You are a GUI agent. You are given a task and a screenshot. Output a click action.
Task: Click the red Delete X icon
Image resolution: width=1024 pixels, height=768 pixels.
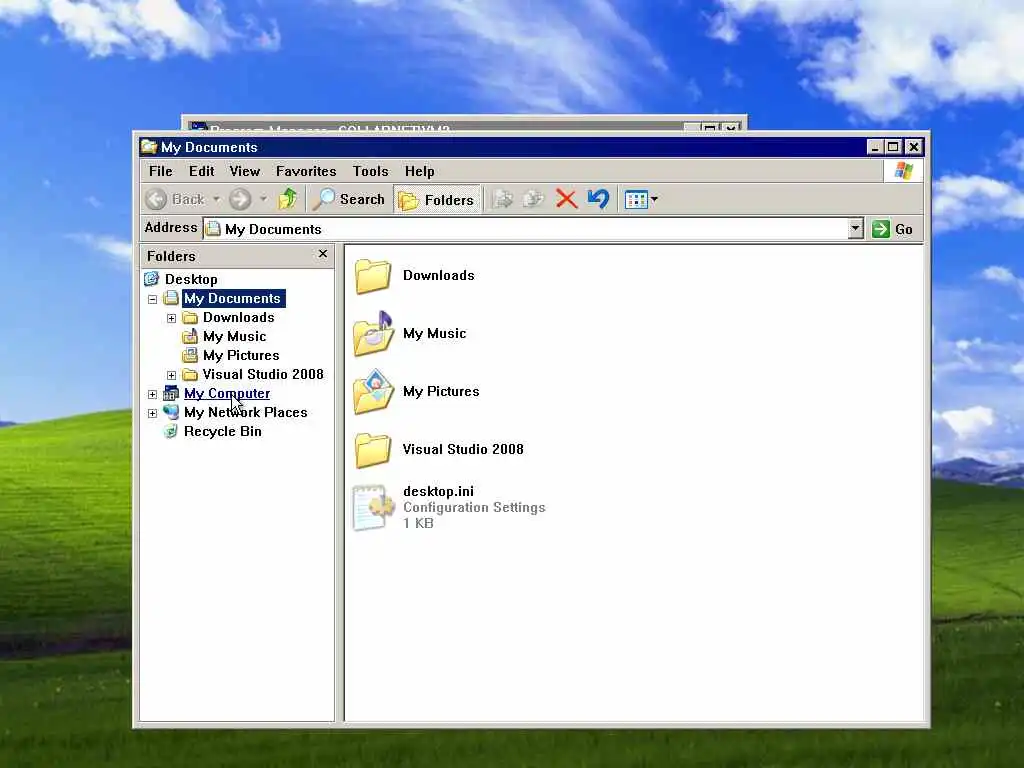click(566, 199)
